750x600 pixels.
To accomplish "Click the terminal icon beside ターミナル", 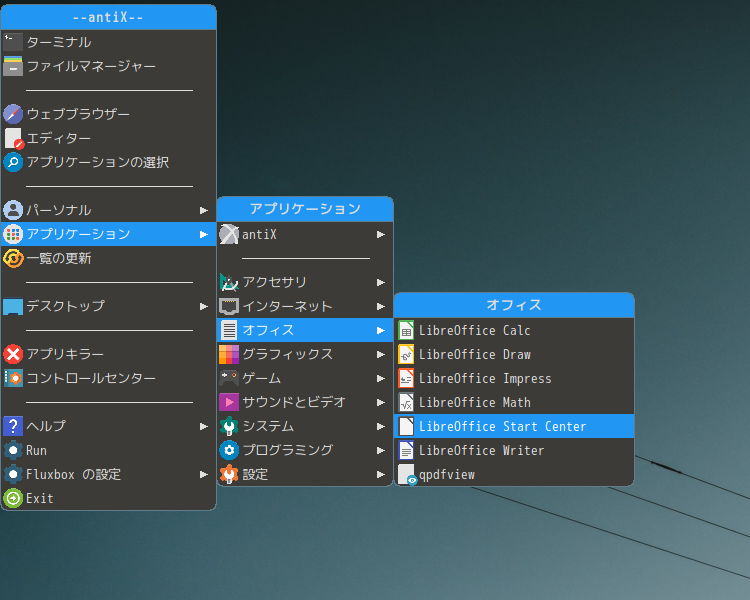I will pos(13,42).
